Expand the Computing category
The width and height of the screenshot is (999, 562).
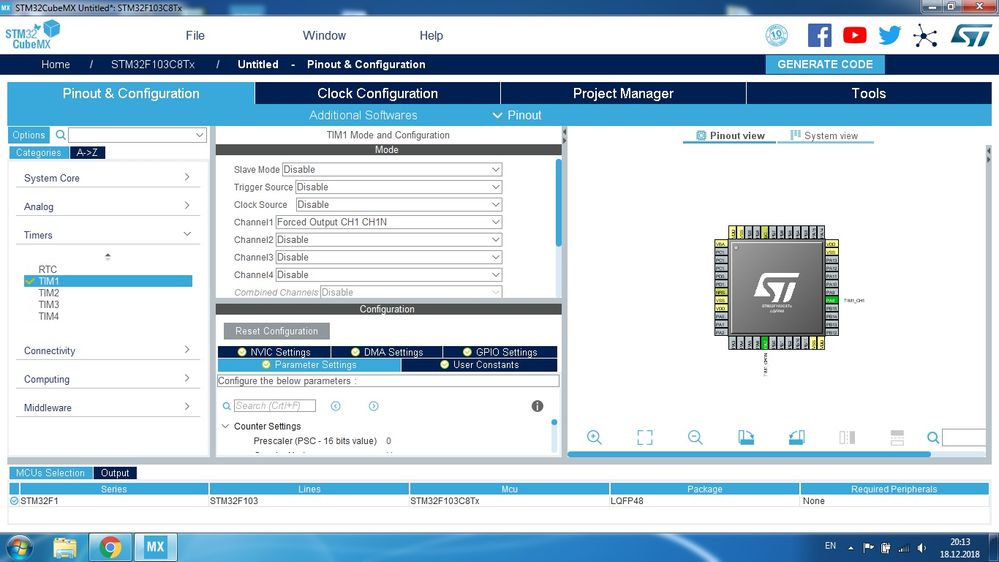point(107,379)
